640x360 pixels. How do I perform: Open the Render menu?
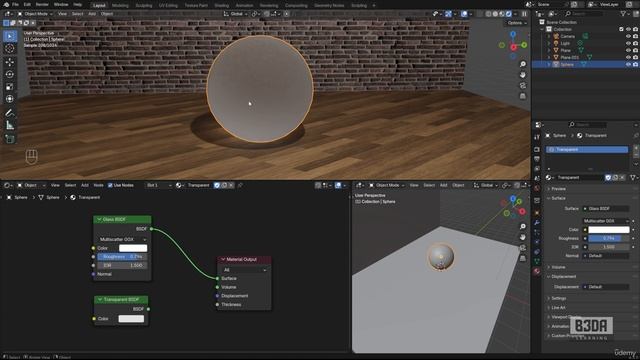pyautogui.click(x=42, y=4)
